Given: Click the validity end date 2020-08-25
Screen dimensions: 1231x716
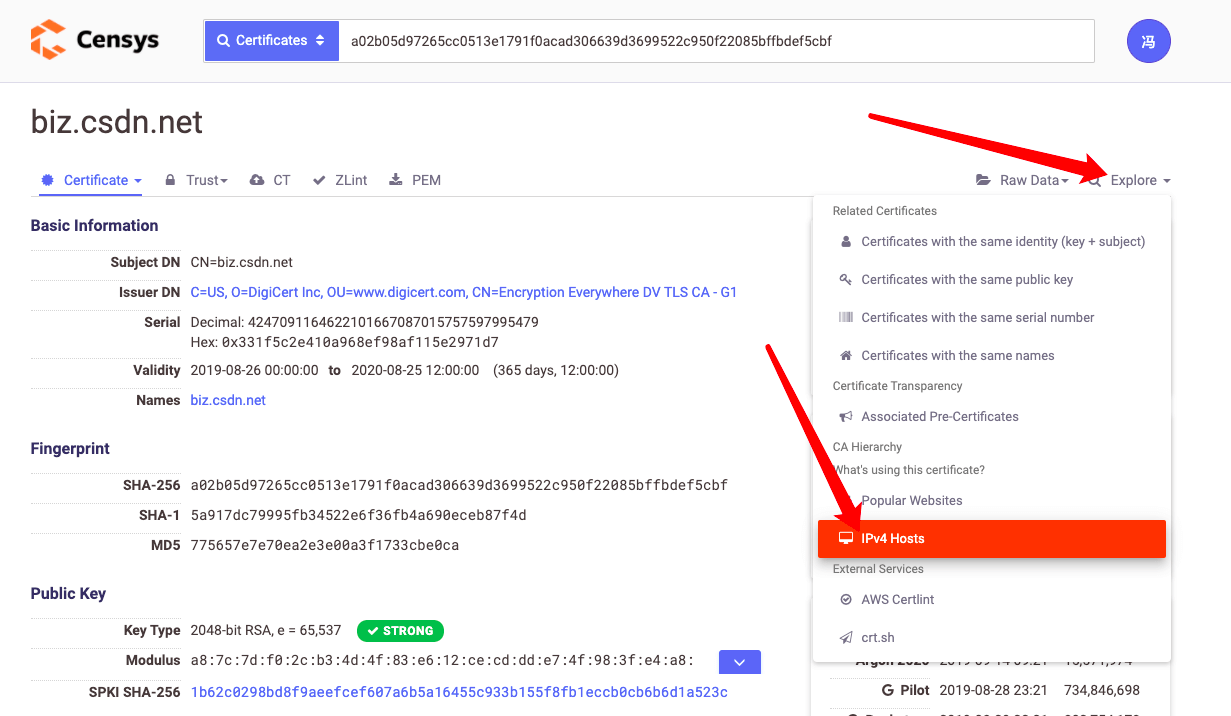Looking at the screenshot, I should click(x=415, y=370).
